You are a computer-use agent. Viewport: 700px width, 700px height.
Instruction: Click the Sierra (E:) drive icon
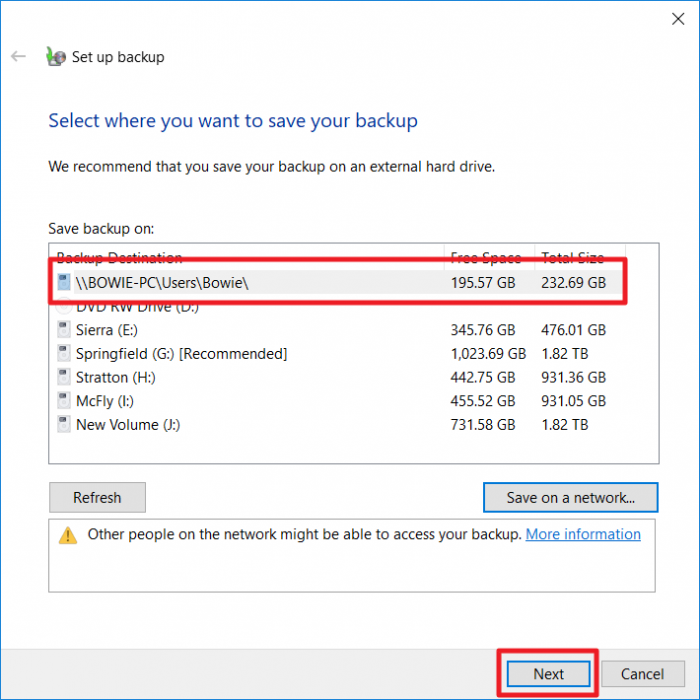click(x=65, y=329)
